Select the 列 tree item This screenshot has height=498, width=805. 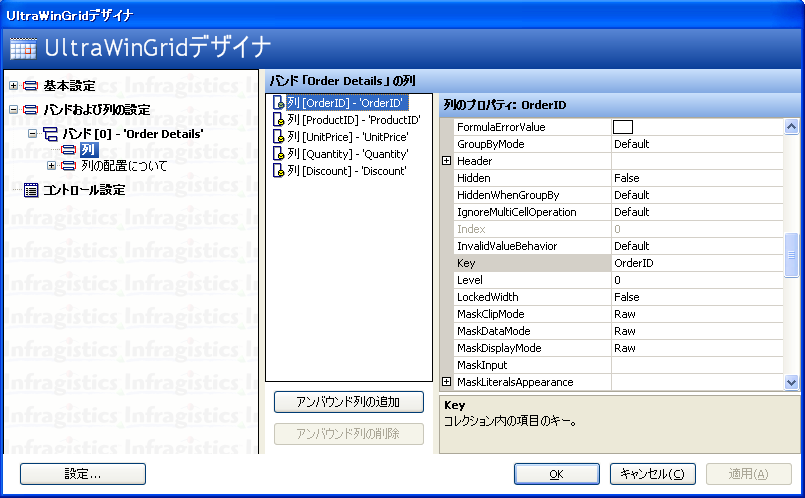(88, 150)
